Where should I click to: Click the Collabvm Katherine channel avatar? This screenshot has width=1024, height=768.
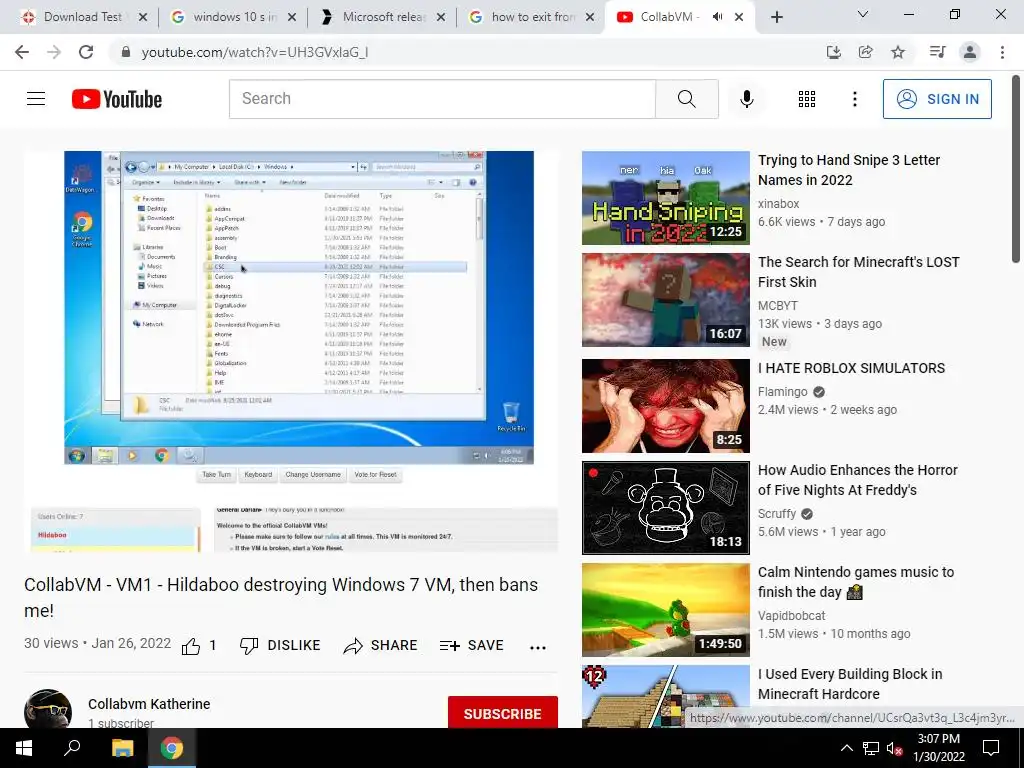click(x=48, y=709)
